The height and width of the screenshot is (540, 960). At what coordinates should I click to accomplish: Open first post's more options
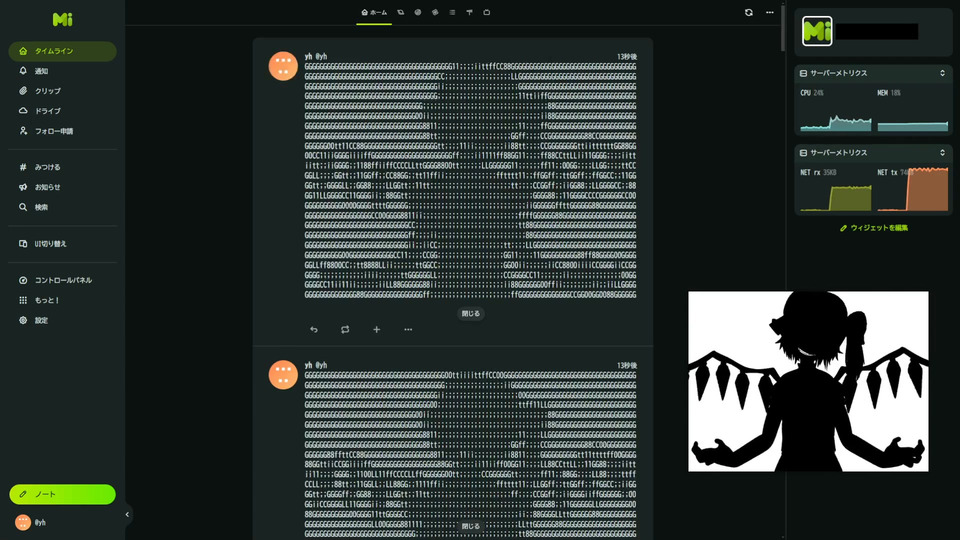tap(408, 329)
